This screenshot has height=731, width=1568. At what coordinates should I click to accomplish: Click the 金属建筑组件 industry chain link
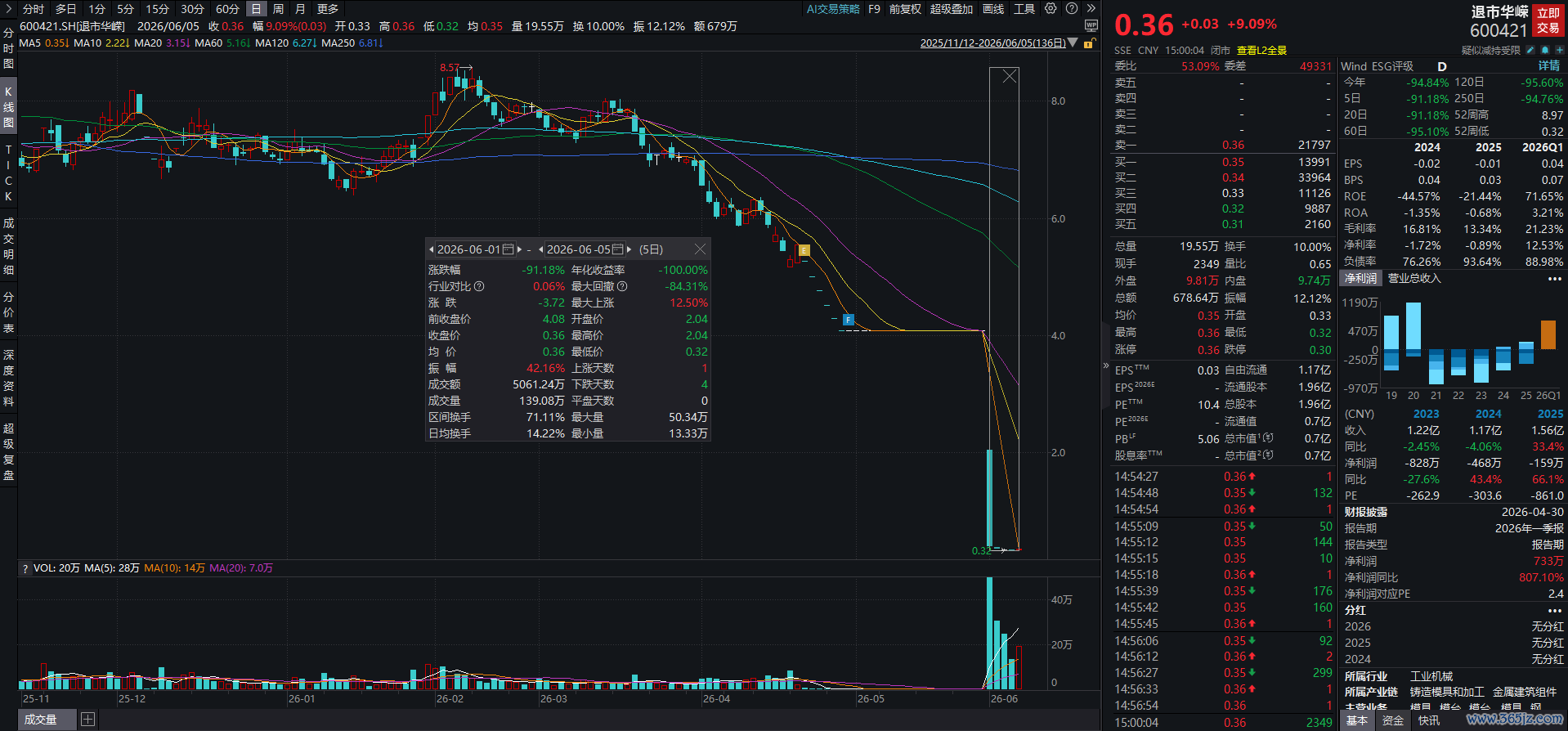click(1526, 692)
